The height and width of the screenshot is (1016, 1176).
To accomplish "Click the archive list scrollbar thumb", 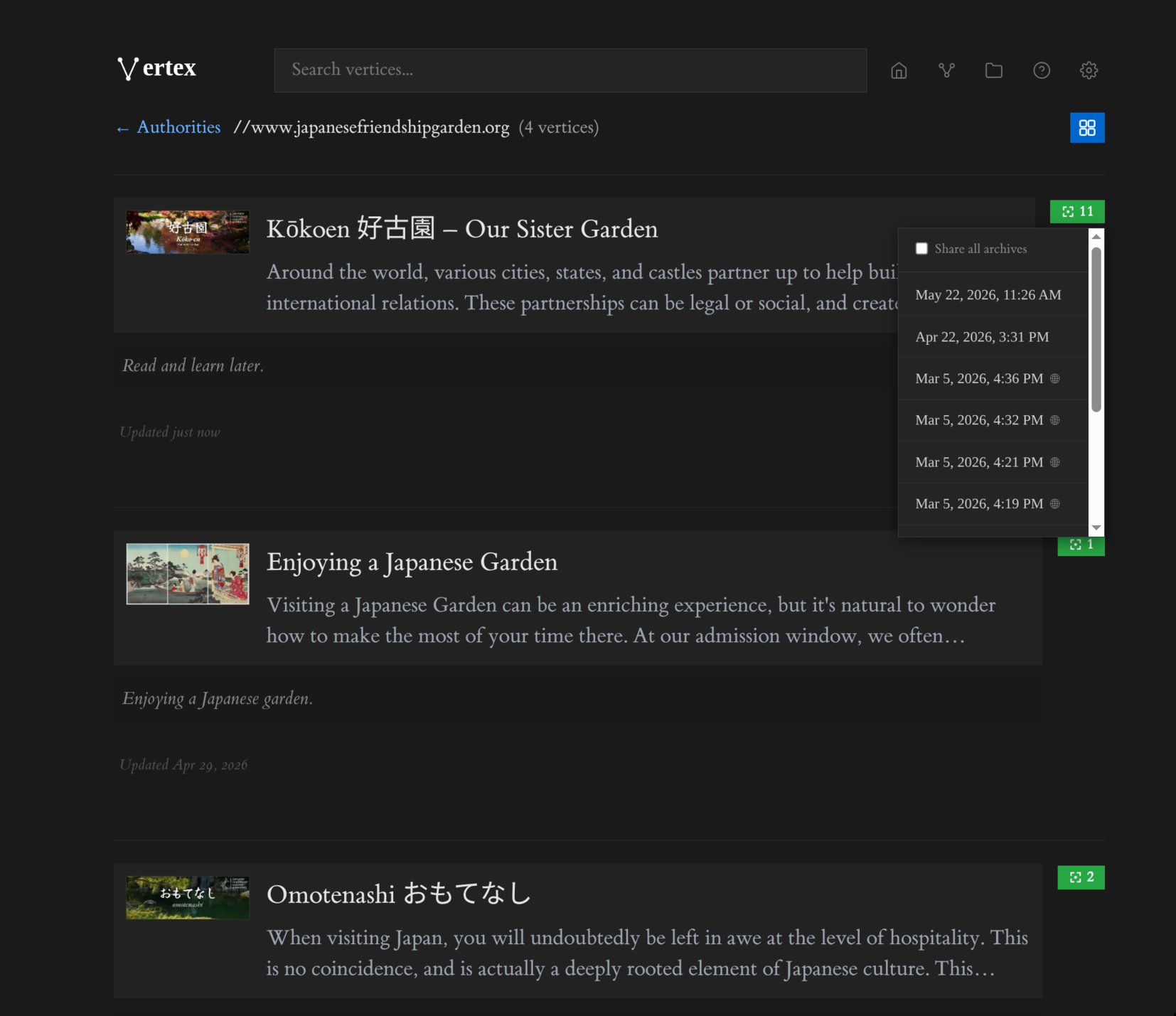I will click(x=1096, y=329).
